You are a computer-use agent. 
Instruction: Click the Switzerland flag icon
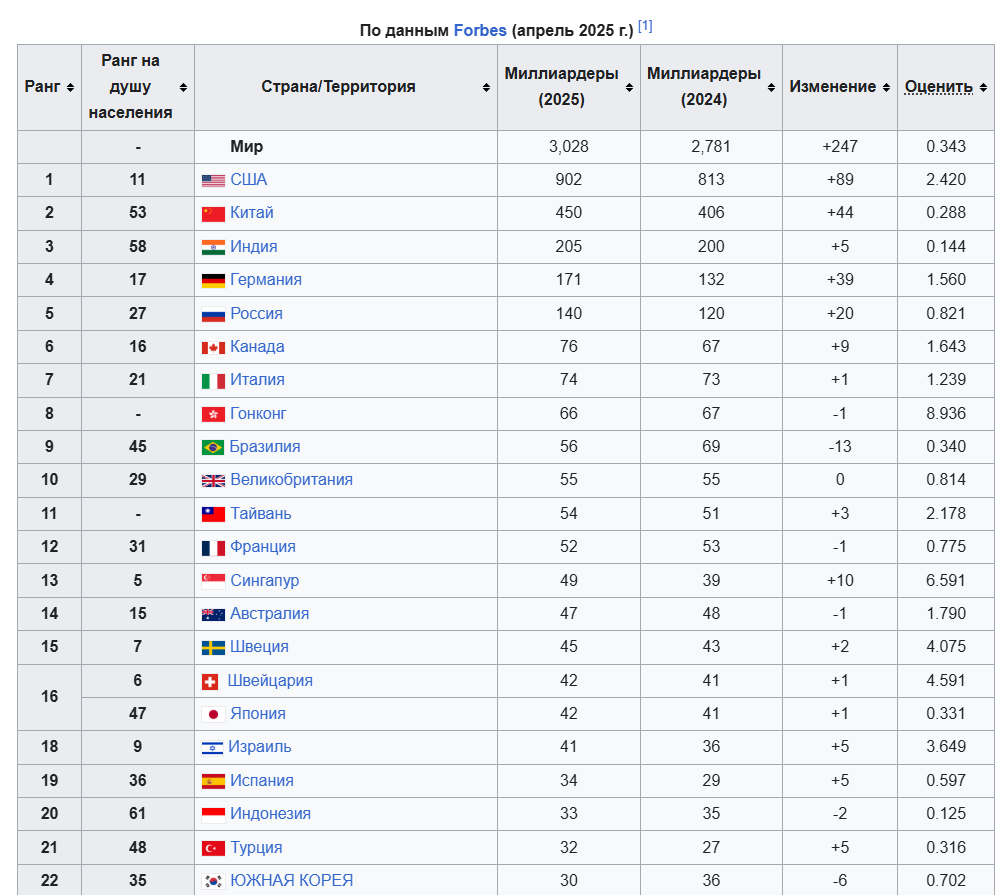click(210, 681)
